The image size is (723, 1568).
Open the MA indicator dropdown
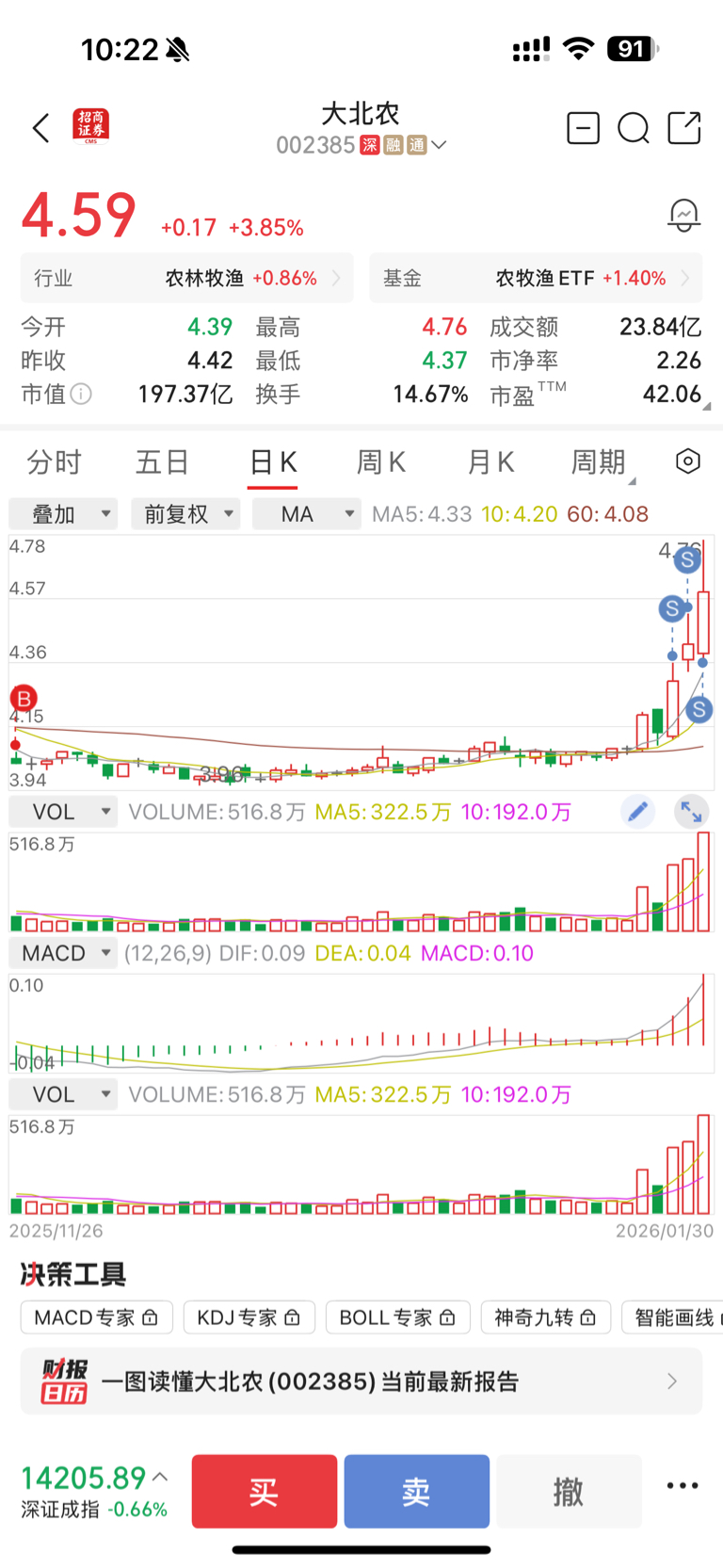click(x=307, y=514)
